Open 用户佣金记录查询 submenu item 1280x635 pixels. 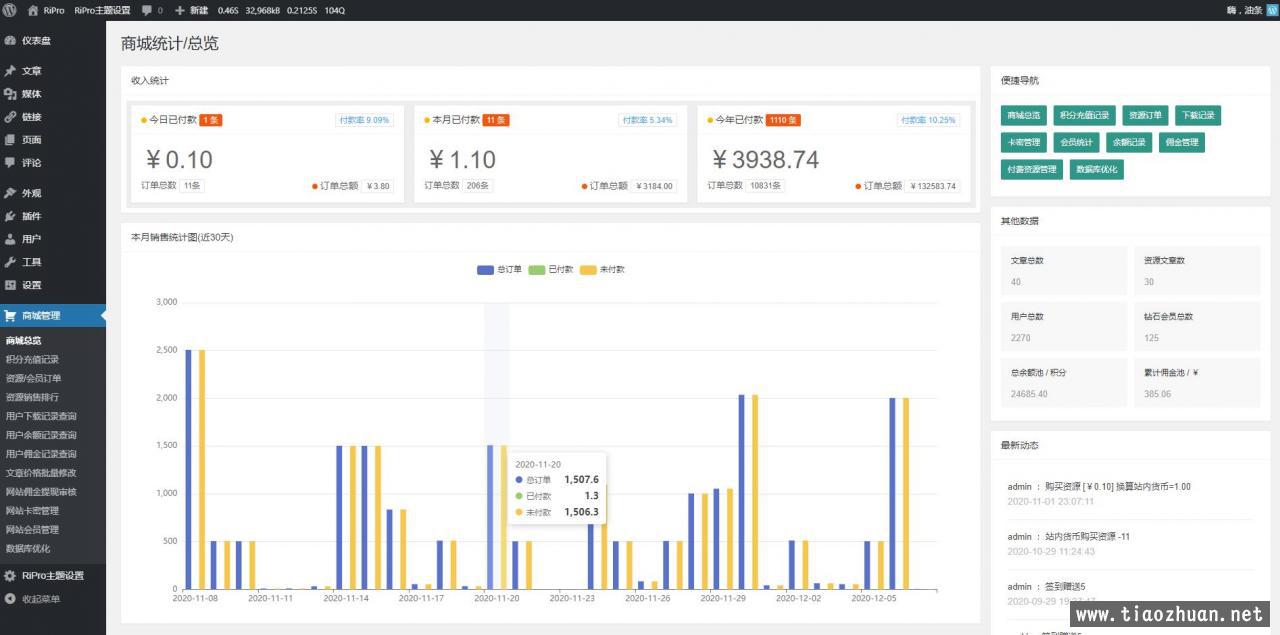click(x=41, y=454)
